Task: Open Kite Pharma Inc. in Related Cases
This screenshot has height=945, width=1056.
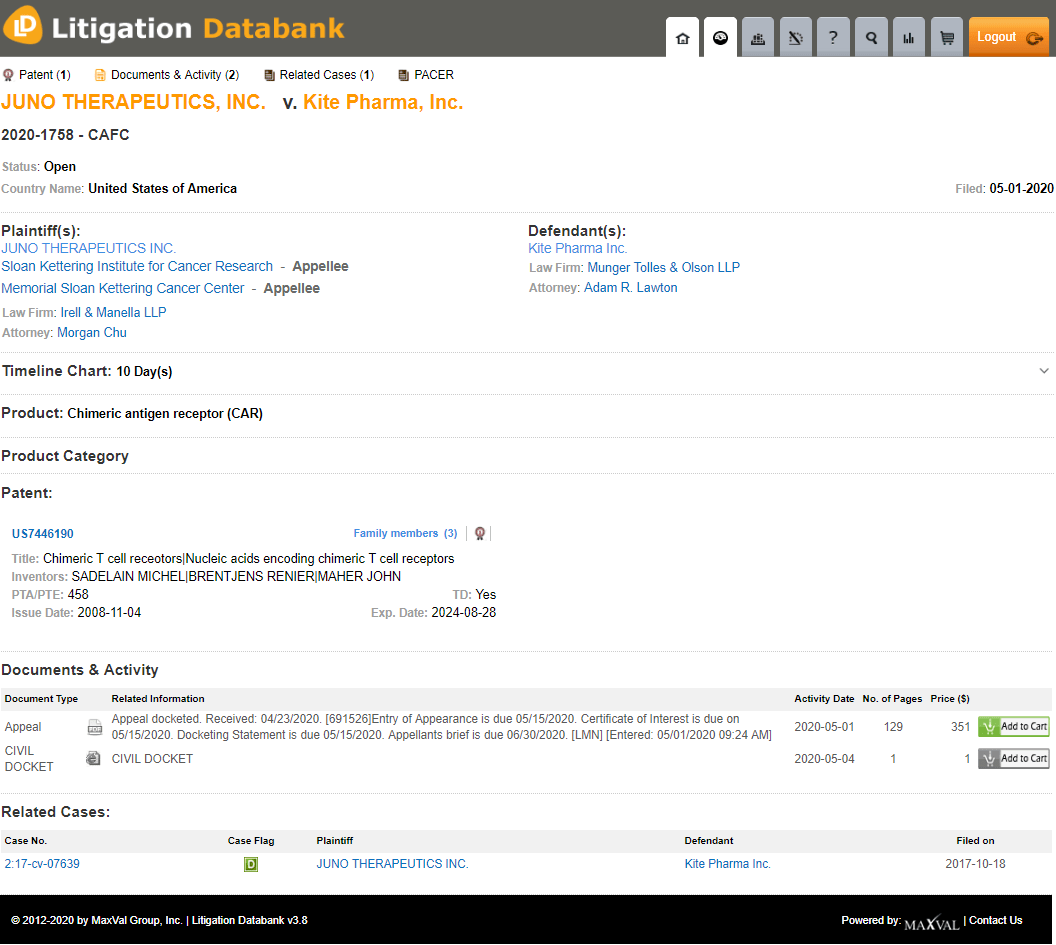Action: pos(727,864)
